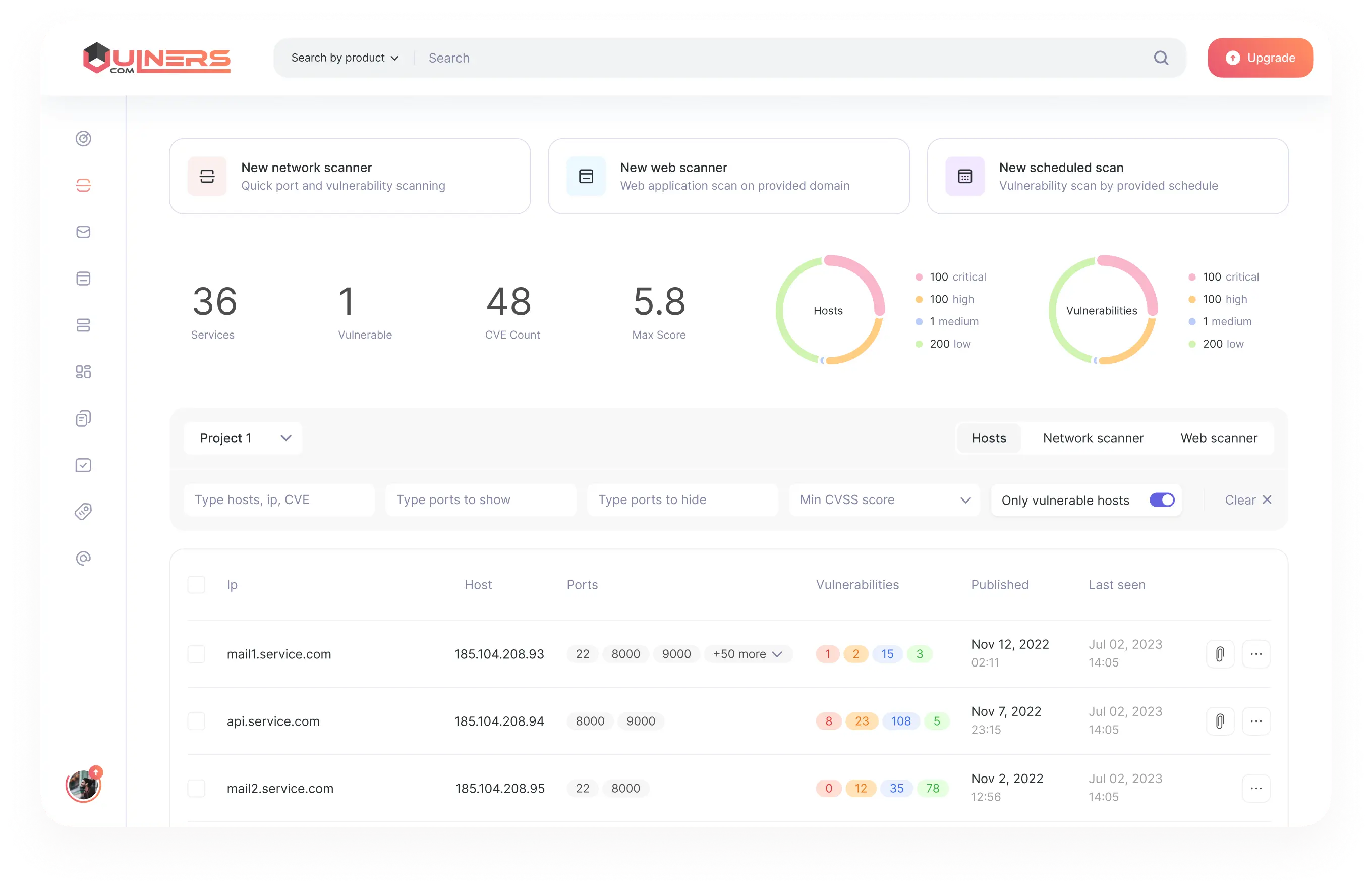Open three-dots menu for mail2.service.com
The width and height of the screenshot is (1372, 888).
pos(1256,788)
